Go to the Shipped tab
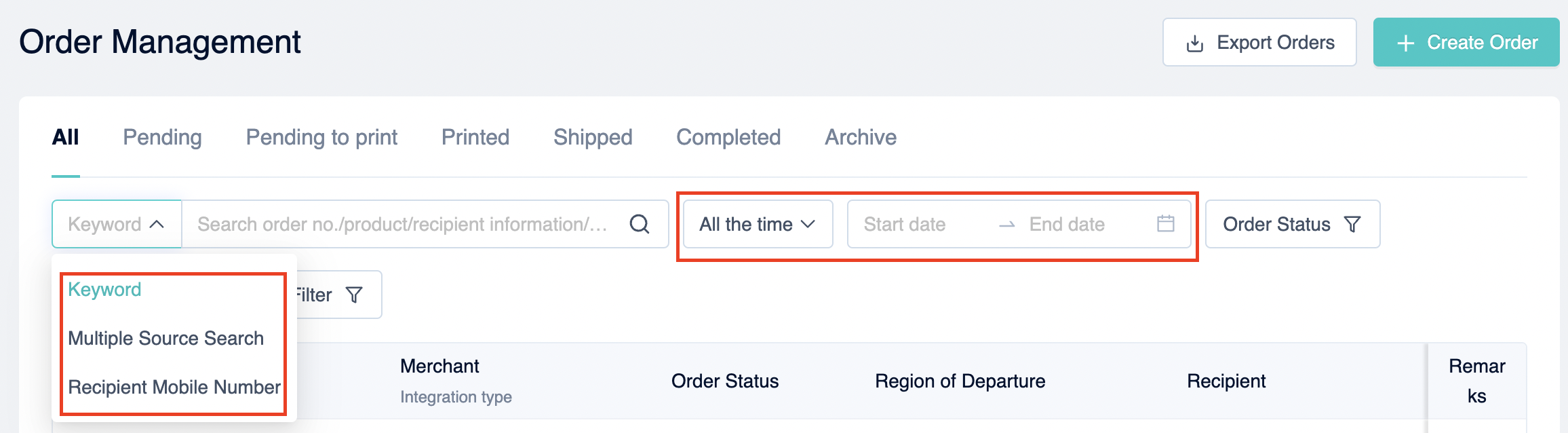 coord(593,137)
